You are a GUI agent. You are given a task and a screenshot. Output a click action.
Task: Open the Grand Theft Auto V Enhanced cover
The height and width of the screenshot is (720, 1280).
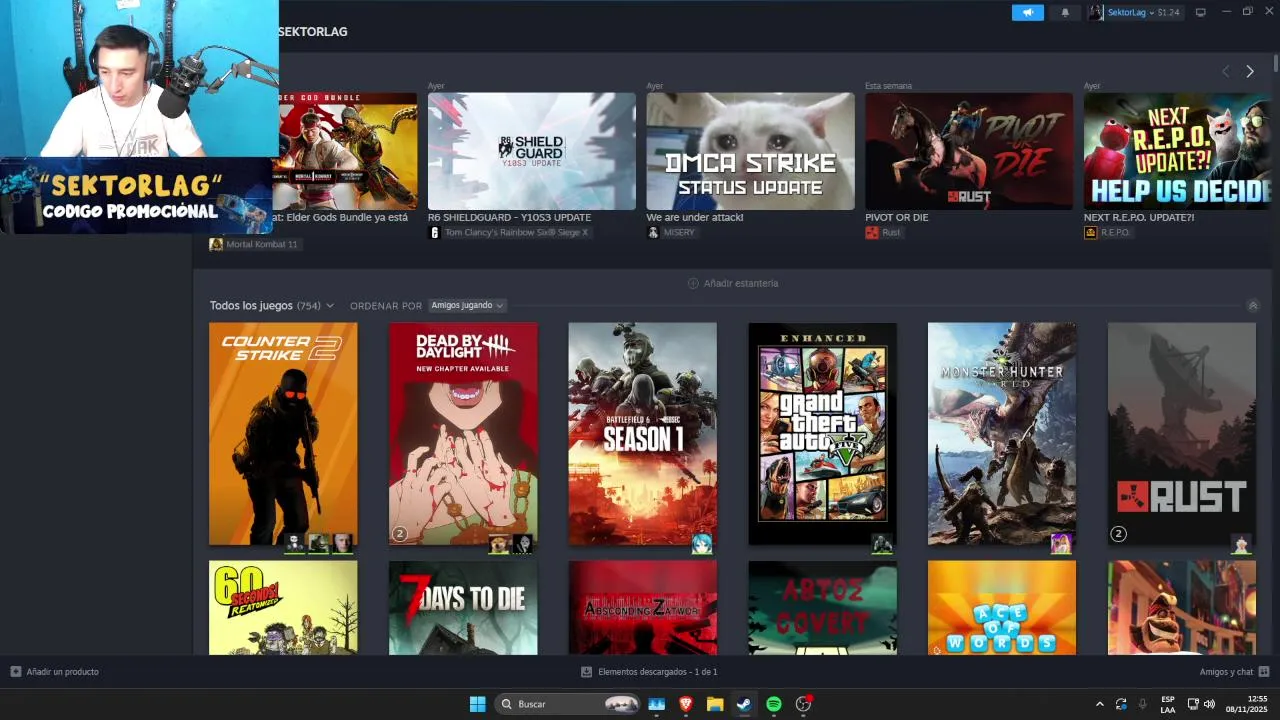822,434
